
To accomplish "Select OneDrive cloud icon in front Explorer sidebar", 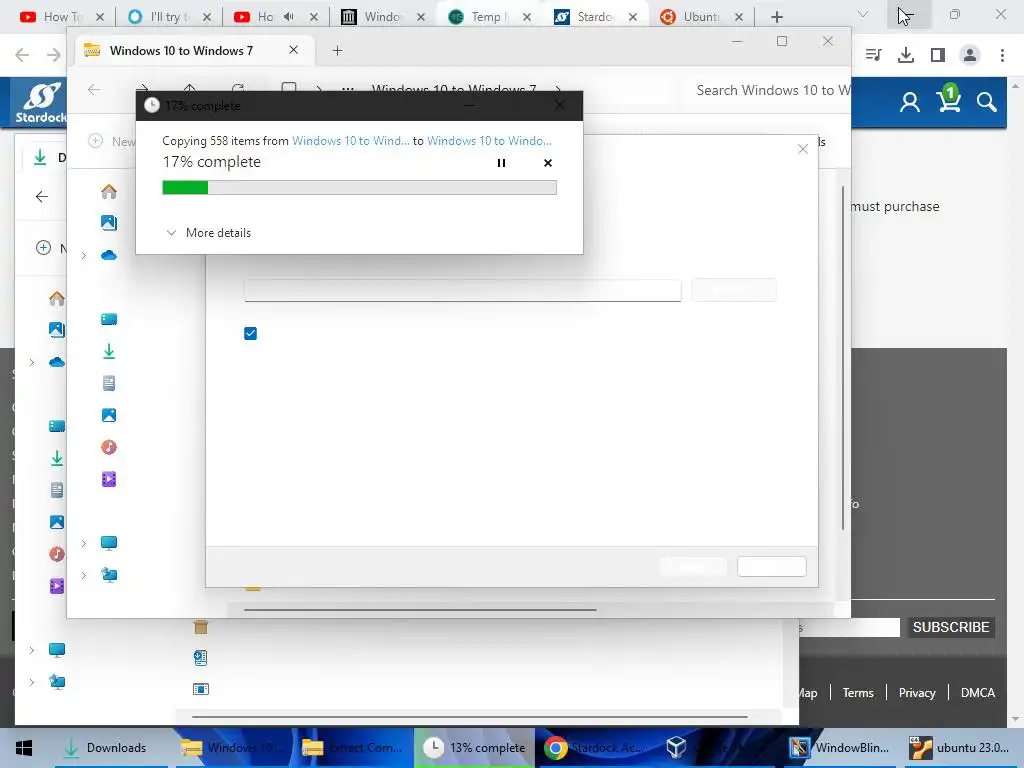I will [109, 255].
